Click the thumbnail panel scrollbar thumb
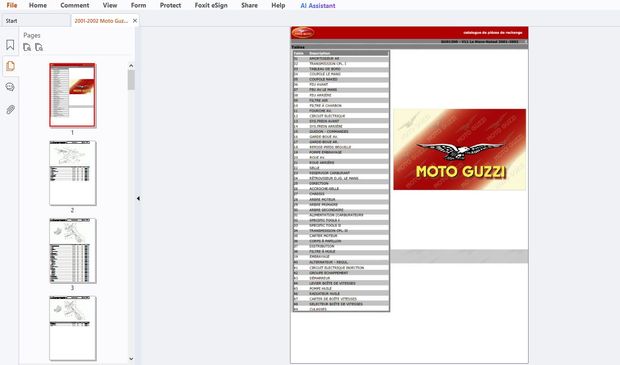Image resolution: width=620 pixels, height=365 pixels. click(x=131, y=80)
